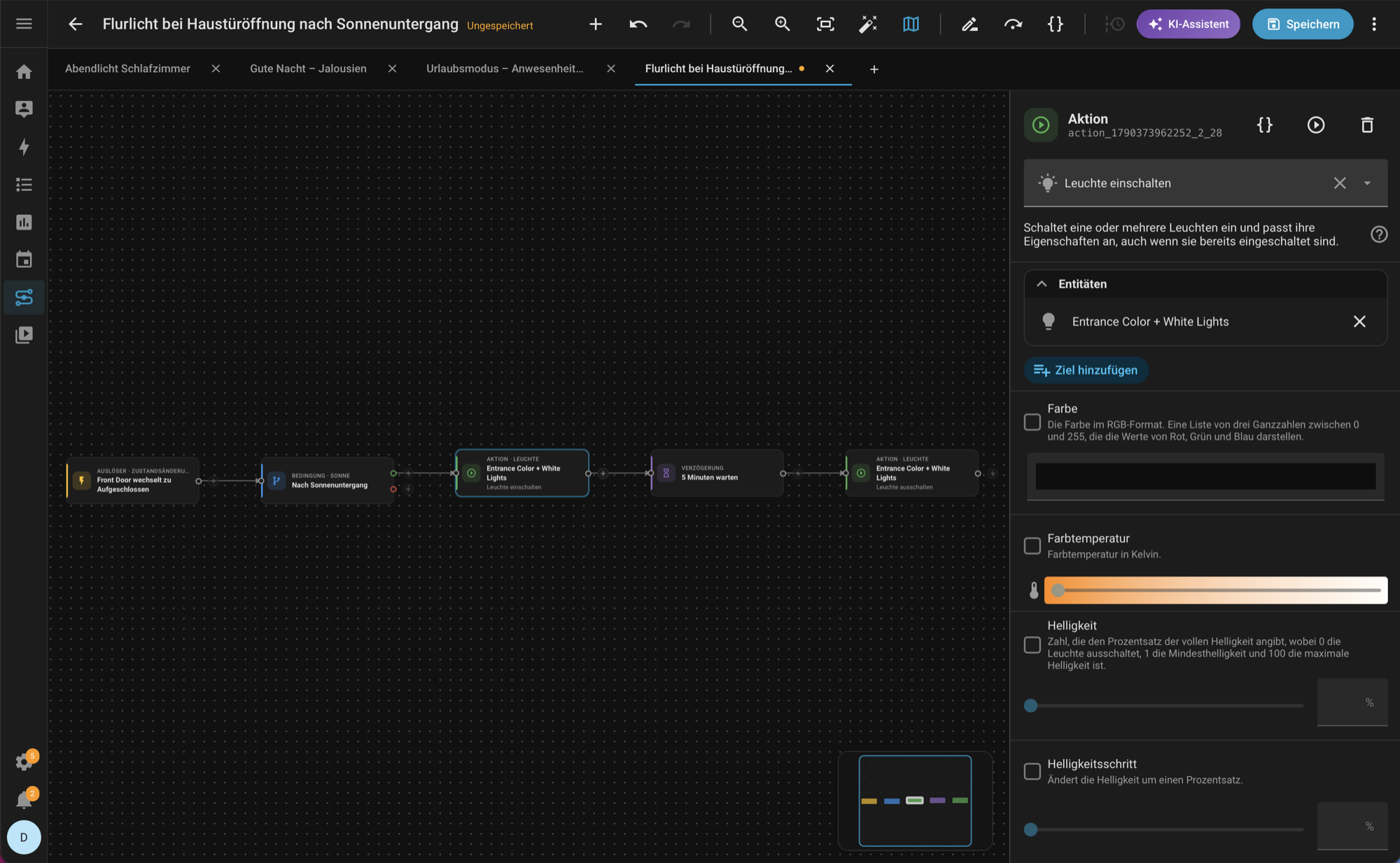Viewport: 1400px width, 863px height.
Task: Focus the Helligkeit percent input field
Action: click(x=1352, y=702)
